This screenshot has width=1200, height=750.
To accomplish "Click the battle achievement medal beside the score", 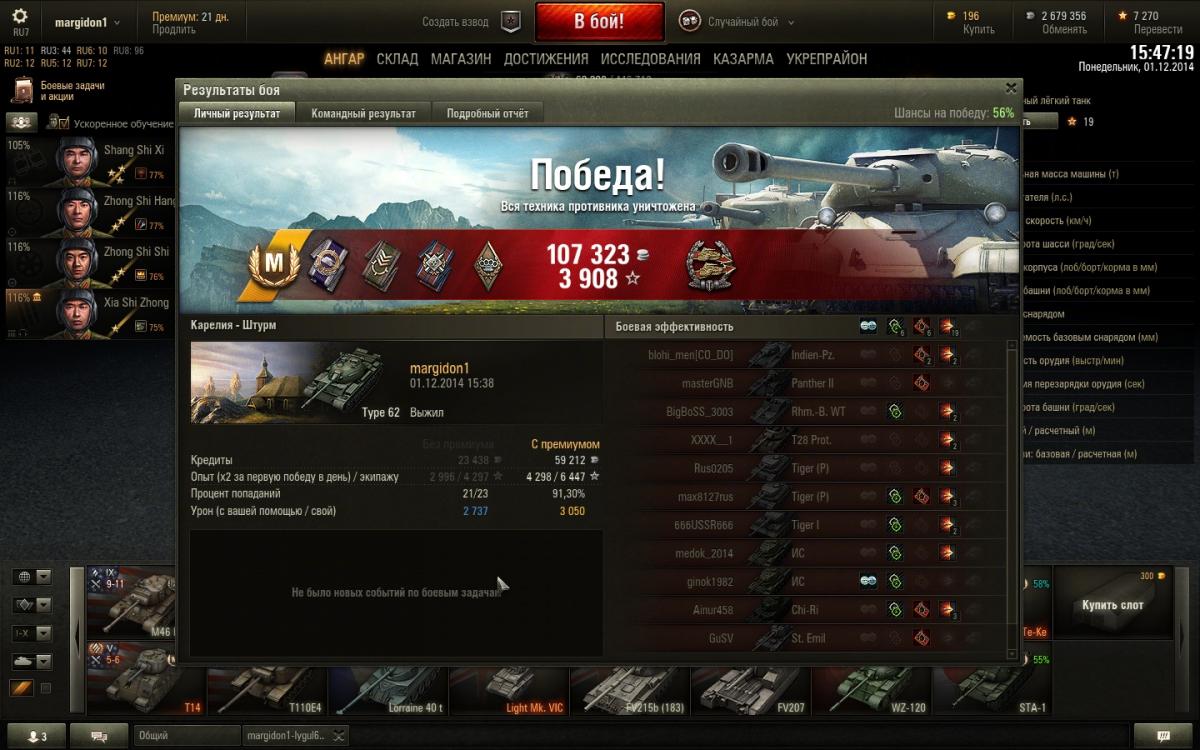I will 709,265.
